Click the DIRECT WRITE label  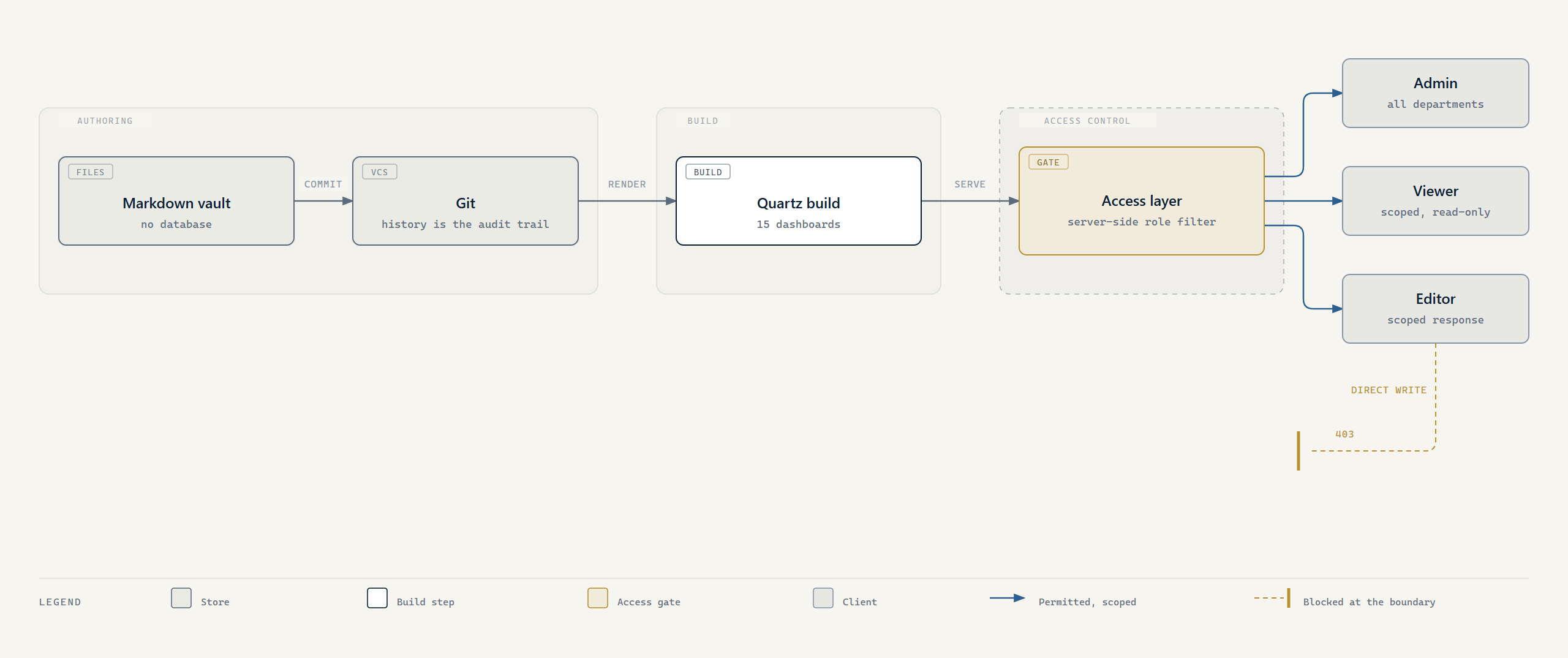[x=1389, y=390]
